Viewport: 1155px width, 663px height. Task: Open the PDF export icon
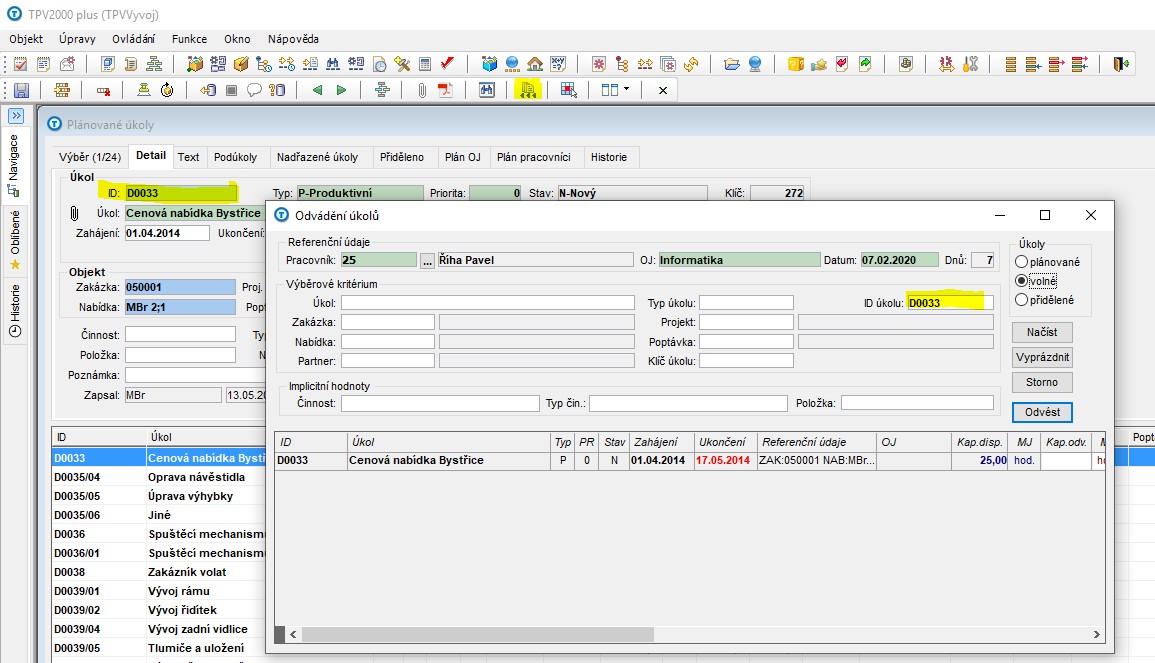(x=445, y=90)
